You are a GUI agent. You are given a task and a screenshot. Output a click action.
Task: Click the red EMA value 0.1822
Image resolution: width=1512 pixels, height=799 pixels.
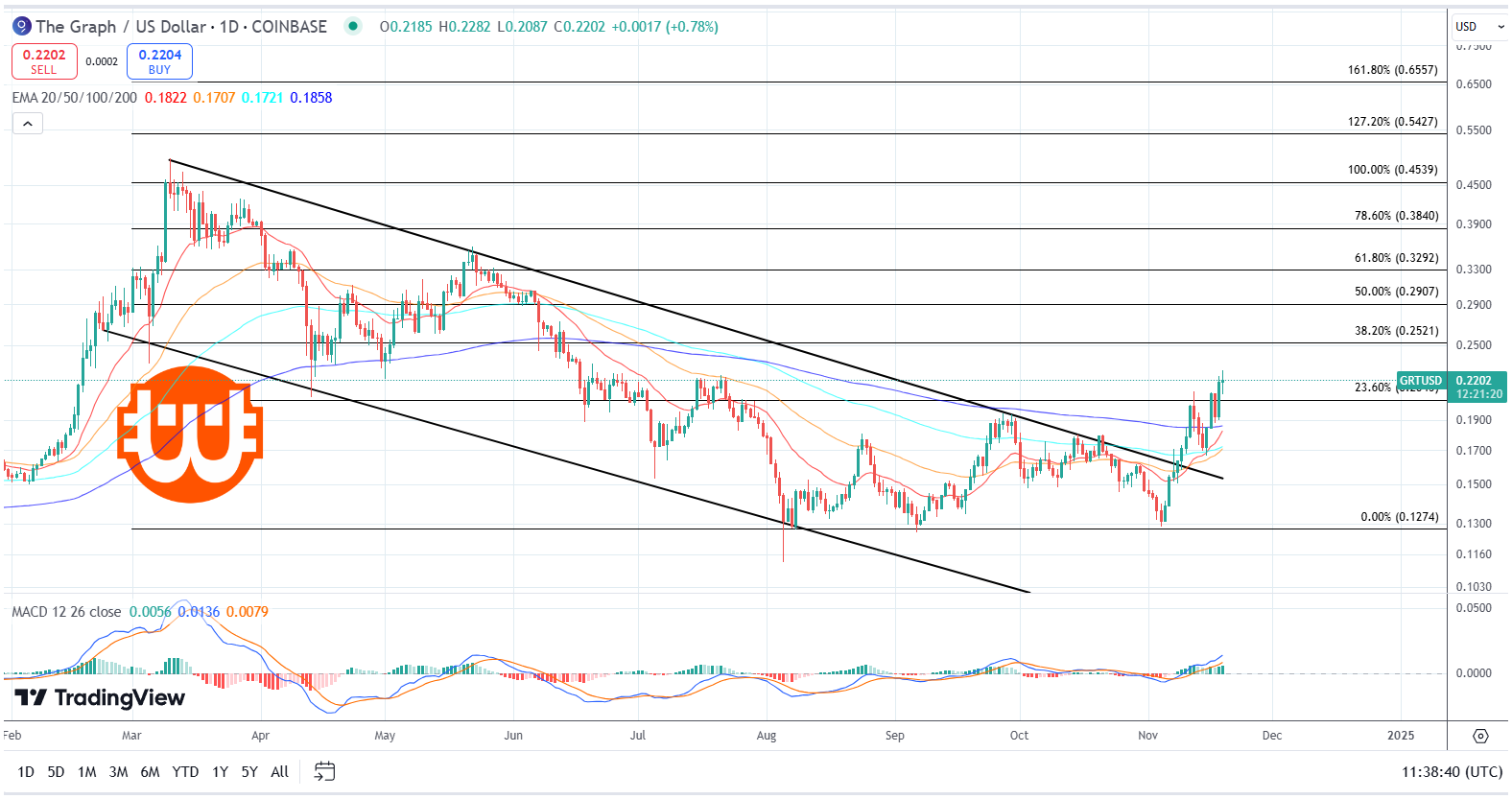(166, 98)
